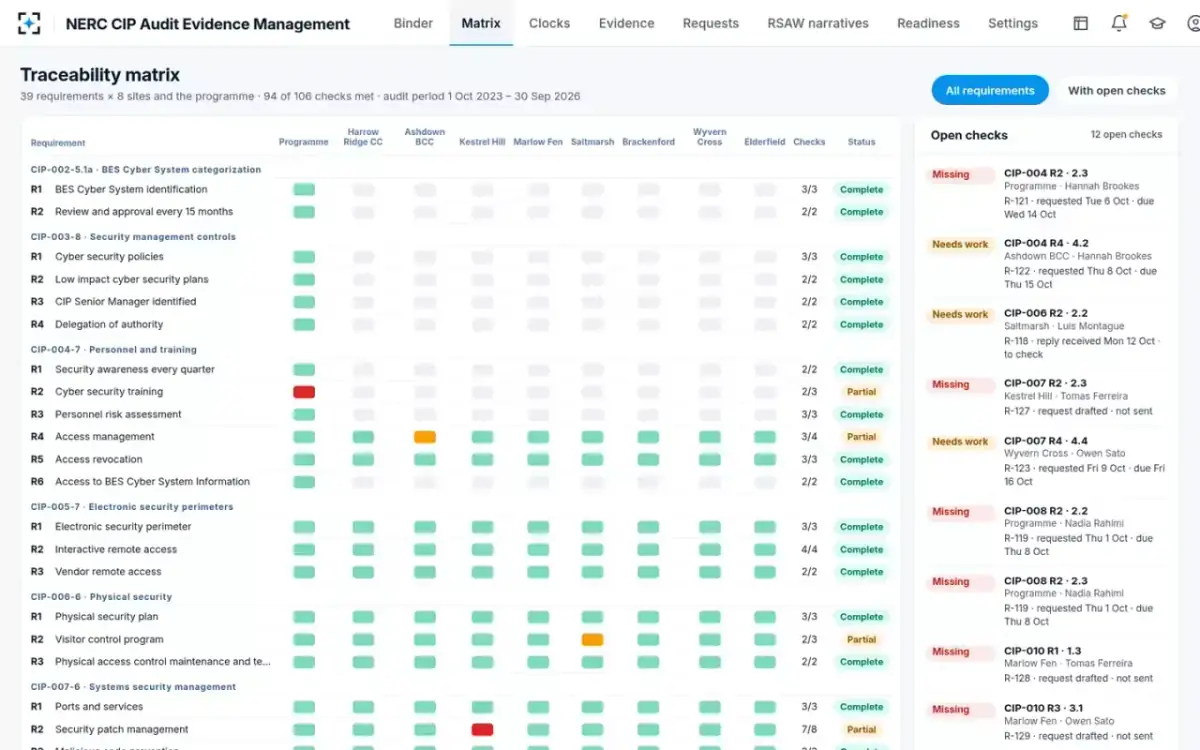
Task: Open requirement Delegation of authority
Action: click(109, 324)
